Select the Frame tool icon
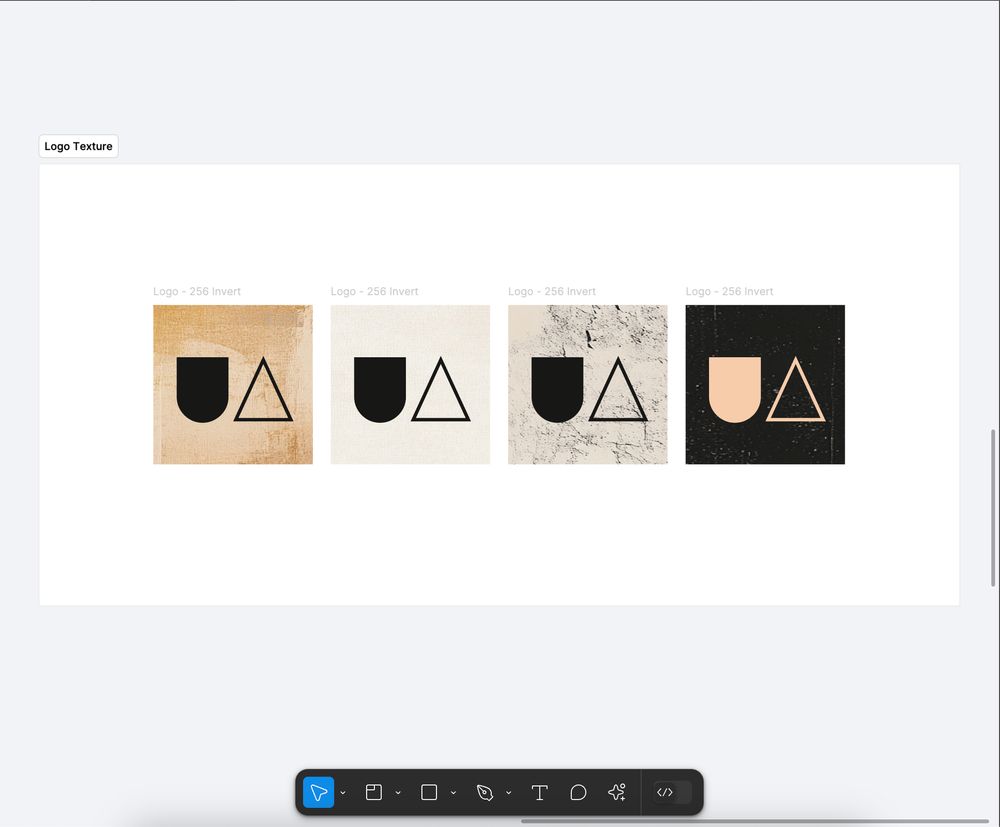Image resolution: width=1000 pixels, height=827 pixels. point(374,792)
